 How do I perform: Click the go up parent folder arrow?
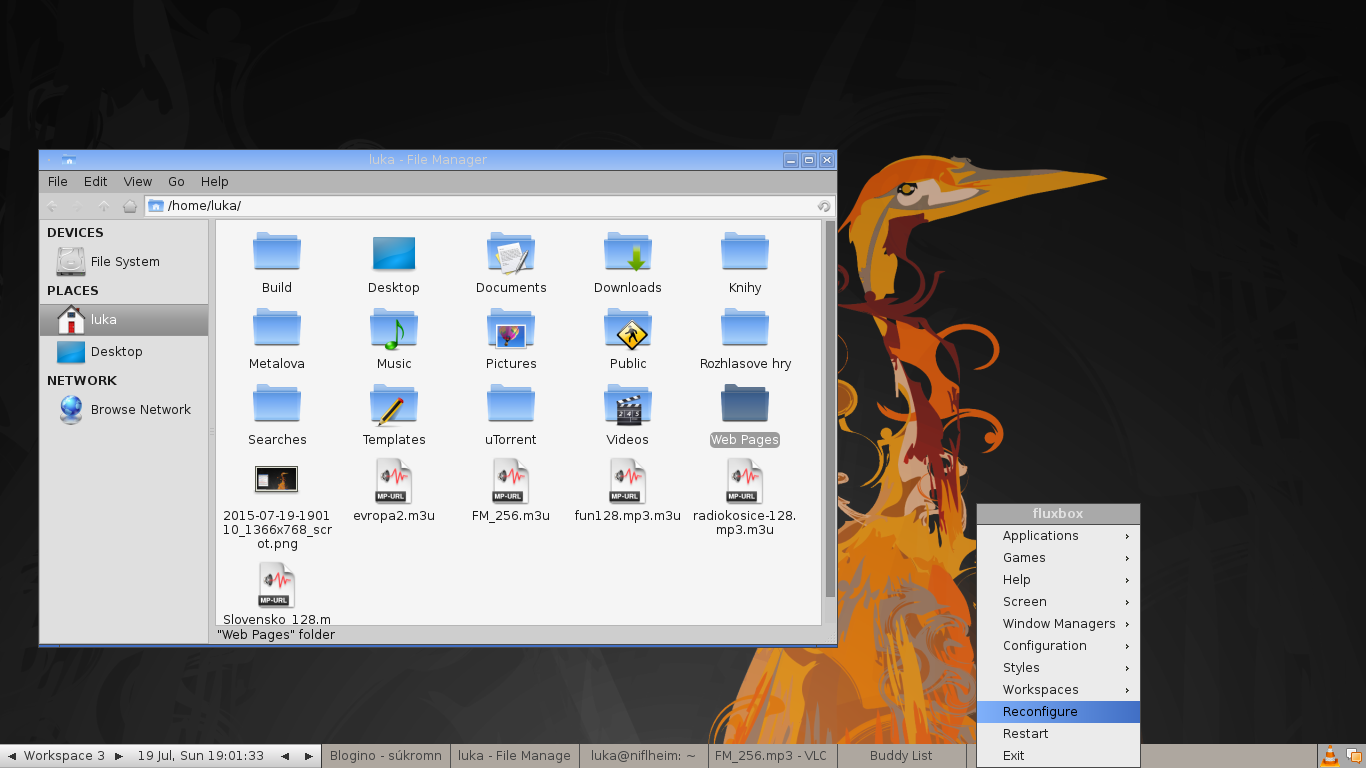104,206
